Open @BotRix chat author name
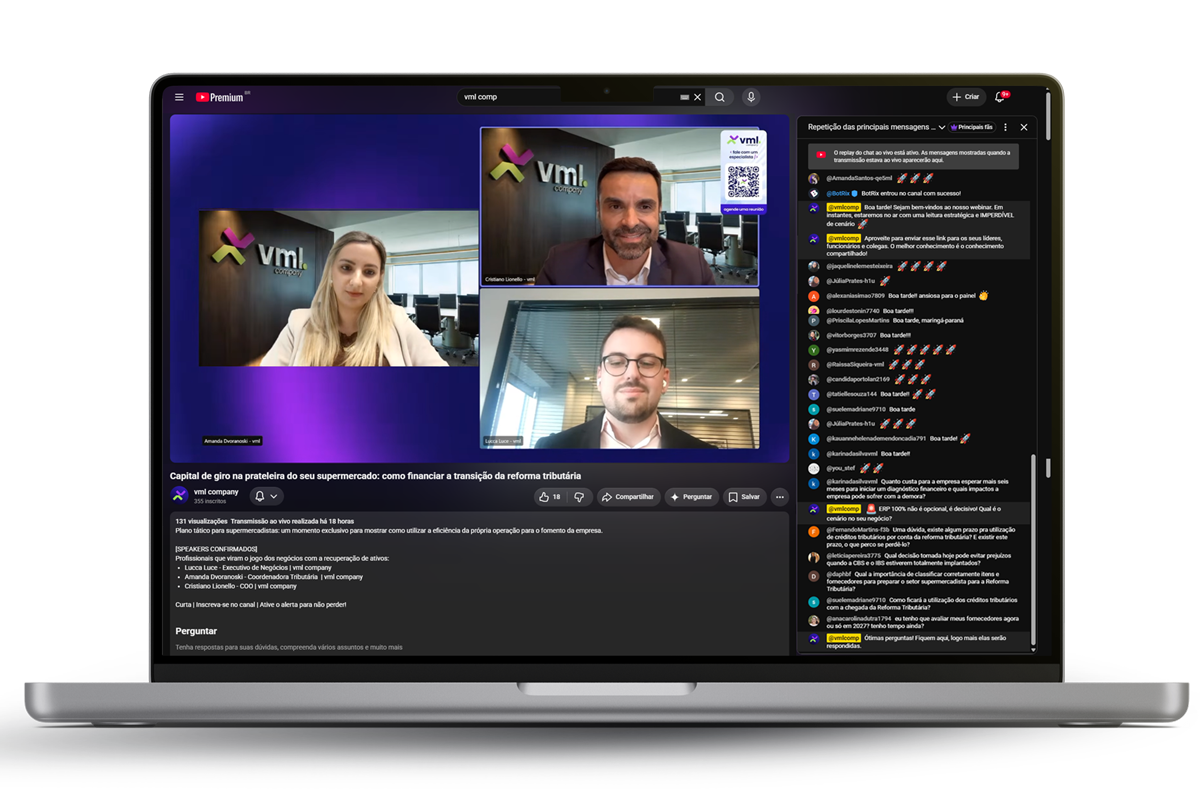This screenshot has height=800, width=1200. coord(836,193)
